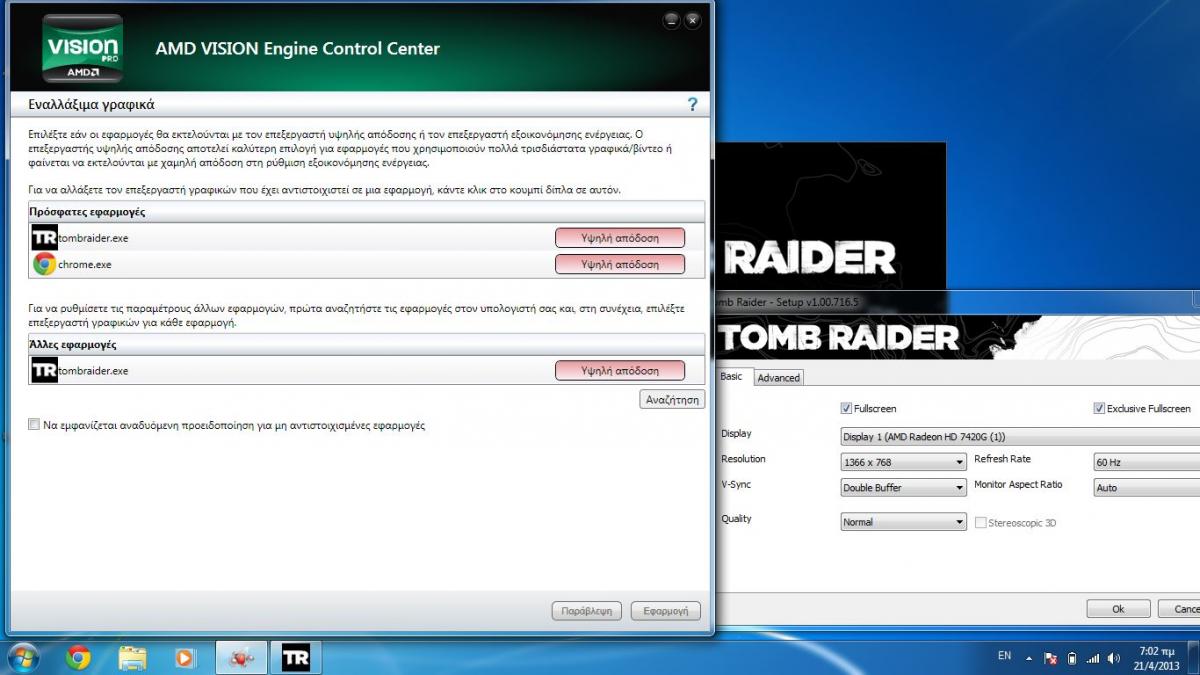1200x675 pixels.
Task: Toggle Υψηλή απόδοση for chrome.exe
Action: tap(620, 264)
